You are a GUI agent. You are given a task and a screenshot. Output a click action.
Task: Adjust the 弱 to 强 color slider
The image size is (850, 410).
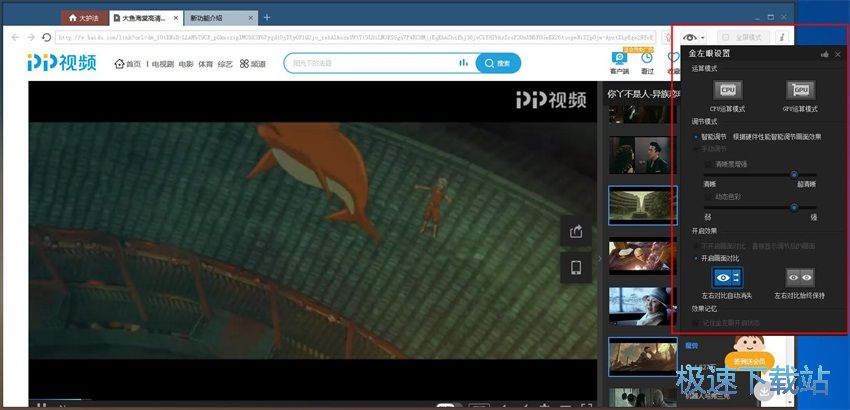(x=759, y=207)
